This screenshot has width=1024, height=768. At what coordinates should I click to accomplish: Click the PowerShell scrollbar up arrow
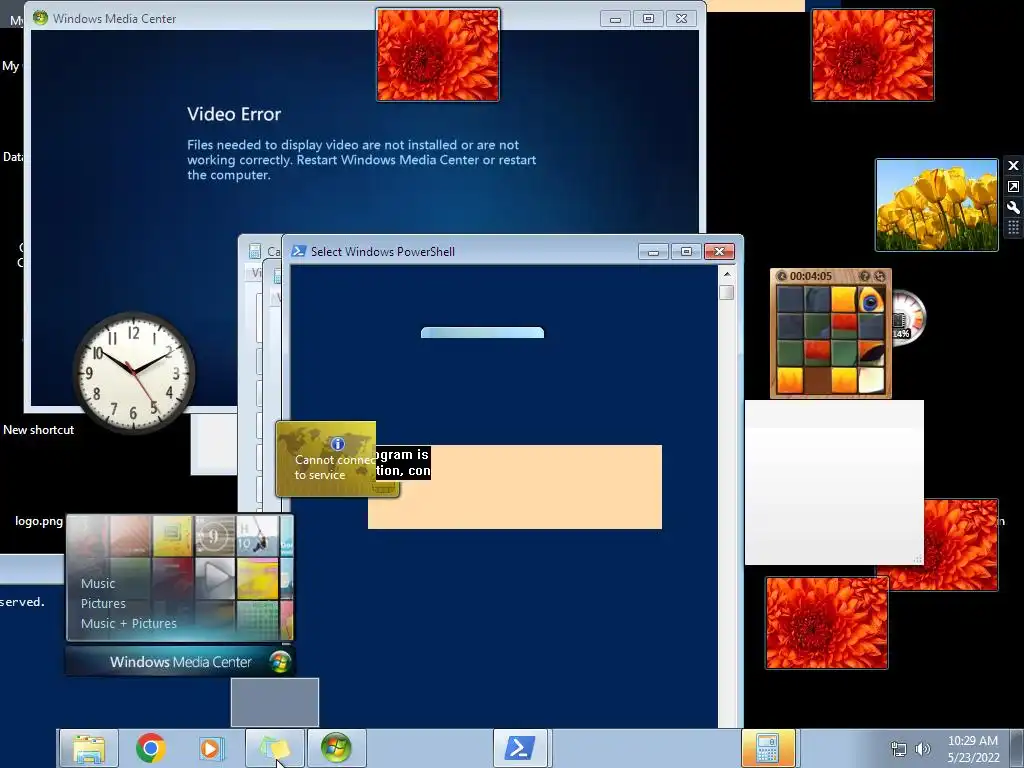[726, 275]
